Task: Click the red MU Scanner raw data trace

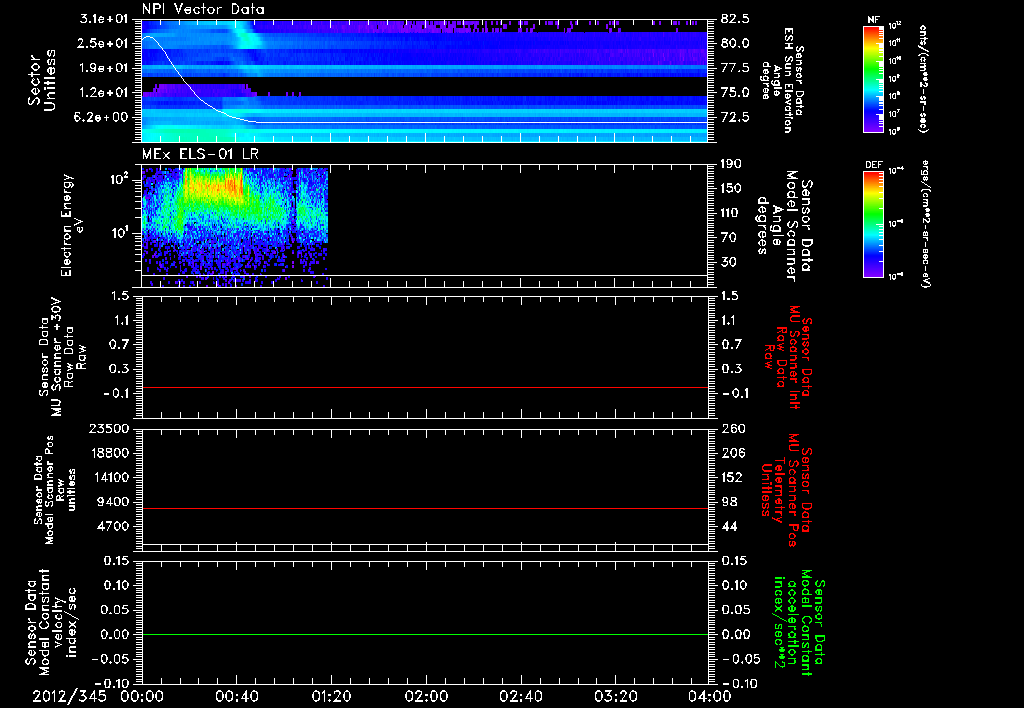Action: tap(425, 387)
